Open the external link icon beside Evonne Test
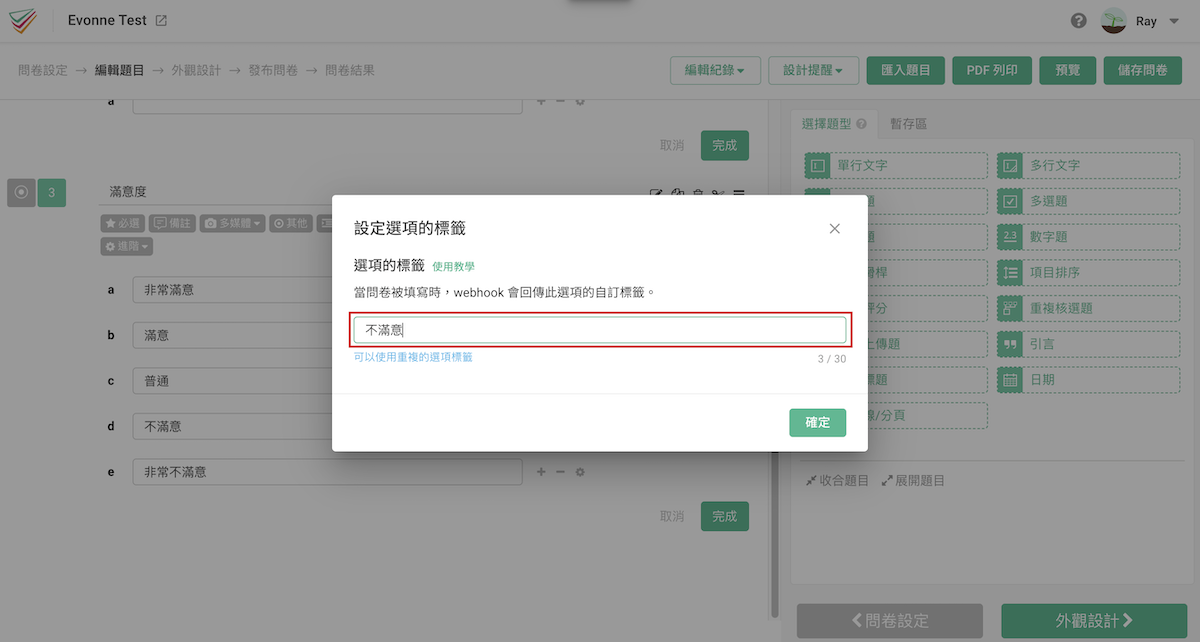The image size is (1200, 642). point(162,21)
